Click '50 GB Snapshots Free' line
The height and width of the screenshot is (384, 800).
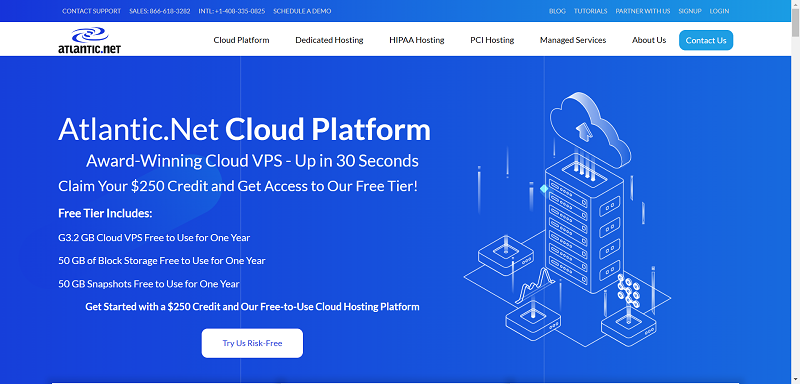148,284
